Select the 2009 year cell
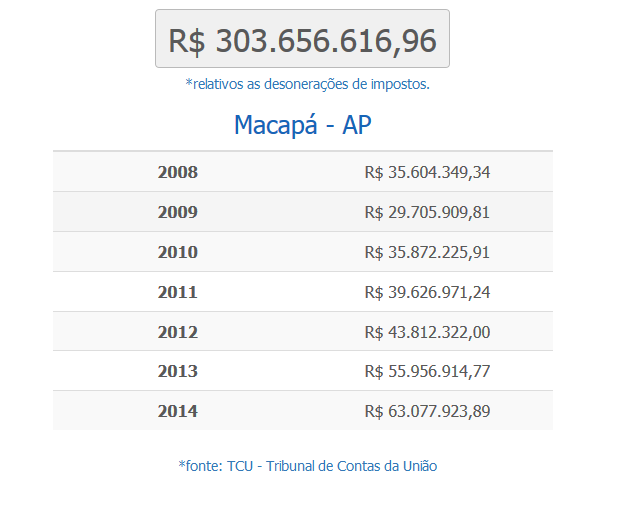Viewport: 627px width, 506px height. [x=178, y=212]
